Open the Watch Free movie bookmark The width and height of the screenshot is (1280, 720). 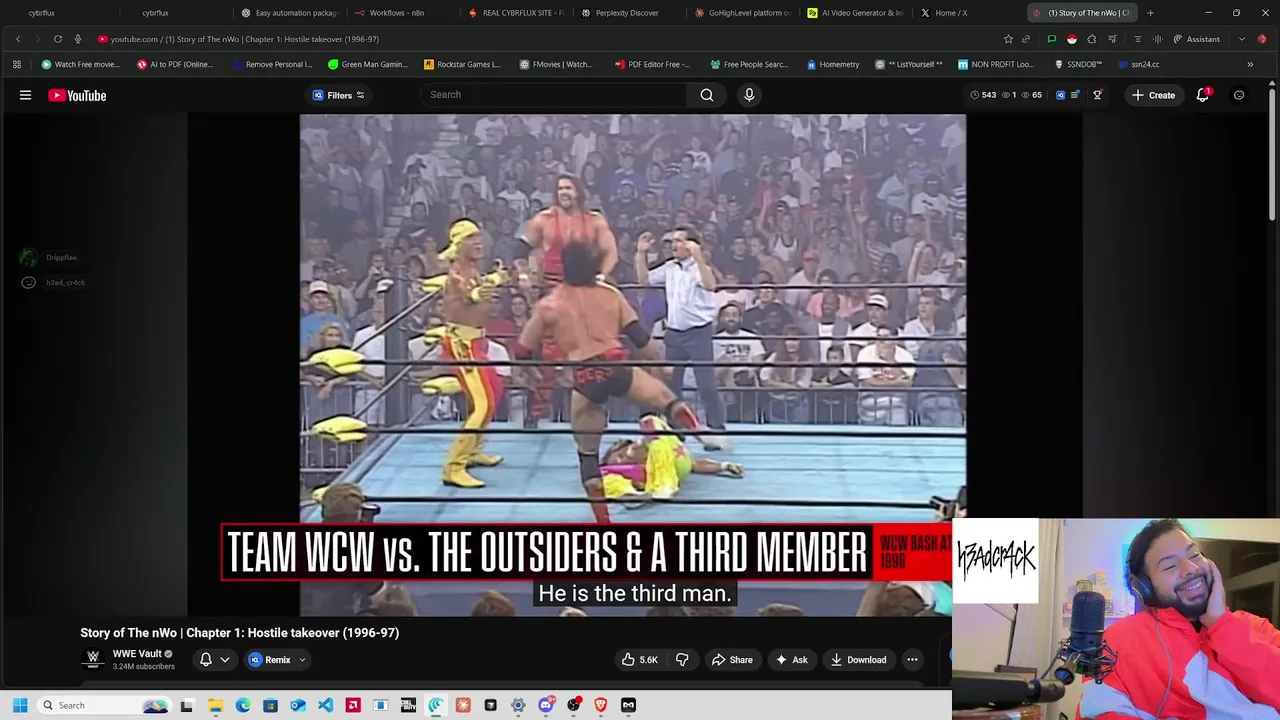pyautogui.click(x=80, y=64)
